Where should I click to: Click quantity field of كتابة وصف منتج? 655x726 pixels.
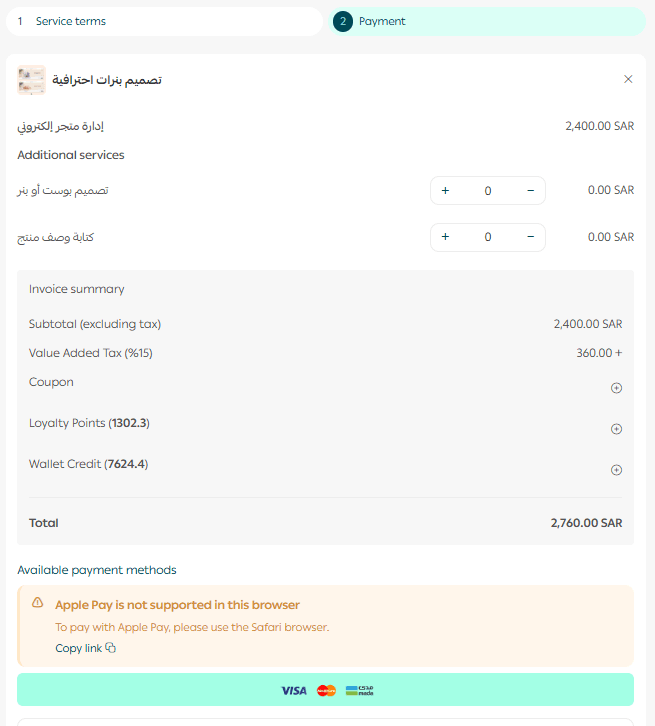point(488,237)
